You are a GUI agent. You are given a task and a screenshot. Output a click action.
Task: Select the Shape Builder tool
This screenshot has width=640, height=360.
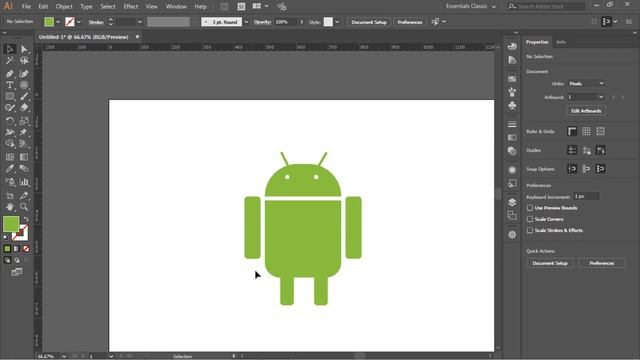click(10, 144)
